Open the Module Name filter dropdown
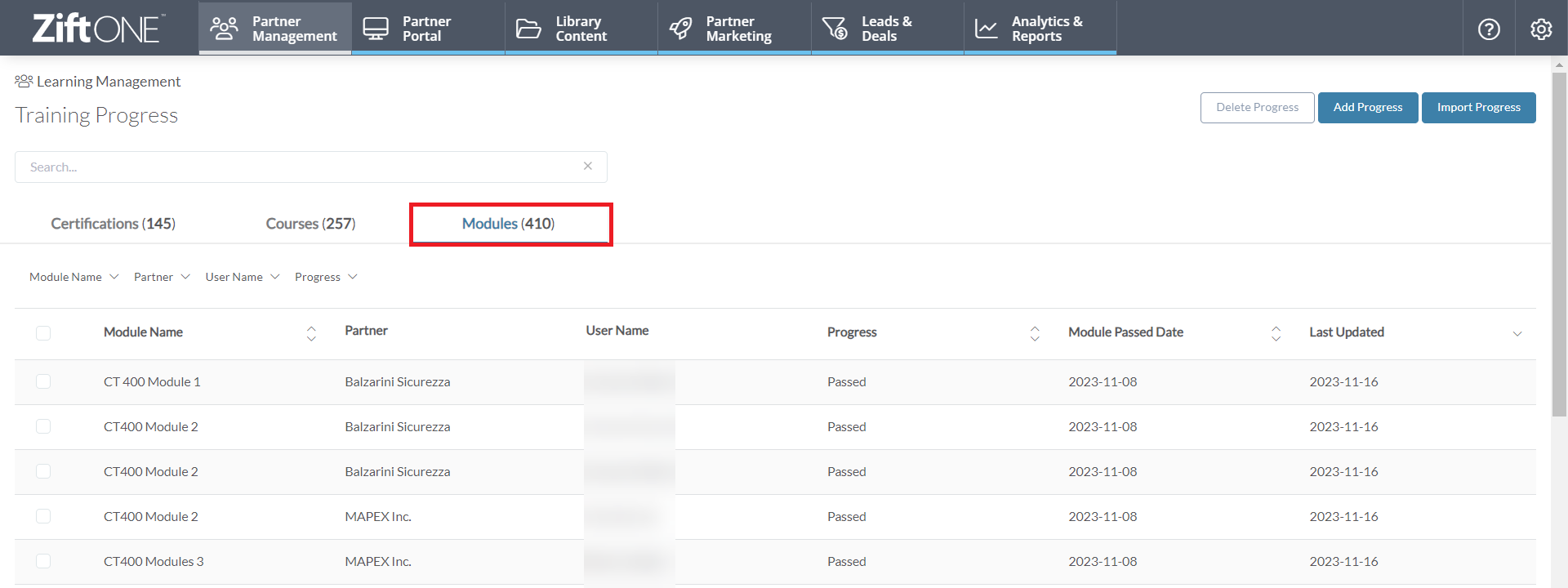Viewport: 1568px width, 588px height. [x=74, y=277]
